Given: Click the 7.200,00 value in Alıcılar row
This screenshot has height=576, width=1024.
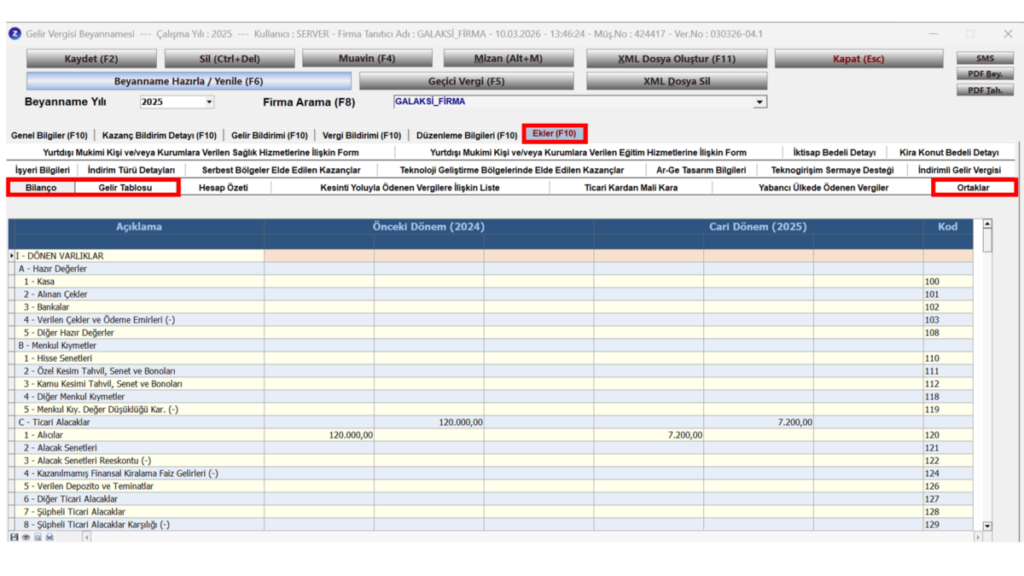Looking at the screenshot, I should (x=685, y=435).
